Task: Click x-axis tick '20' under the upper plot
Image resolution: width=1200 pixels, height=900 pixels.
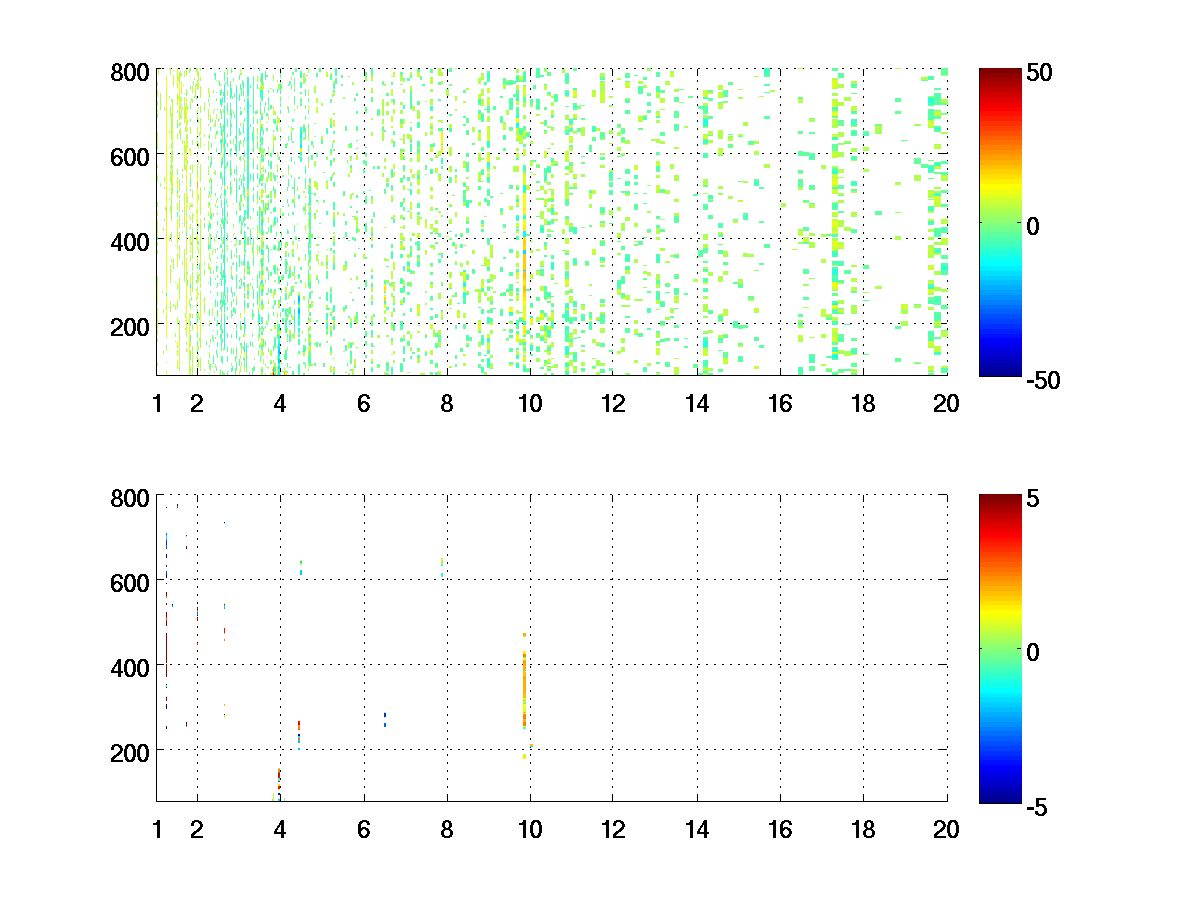Action: coord(947,404)
